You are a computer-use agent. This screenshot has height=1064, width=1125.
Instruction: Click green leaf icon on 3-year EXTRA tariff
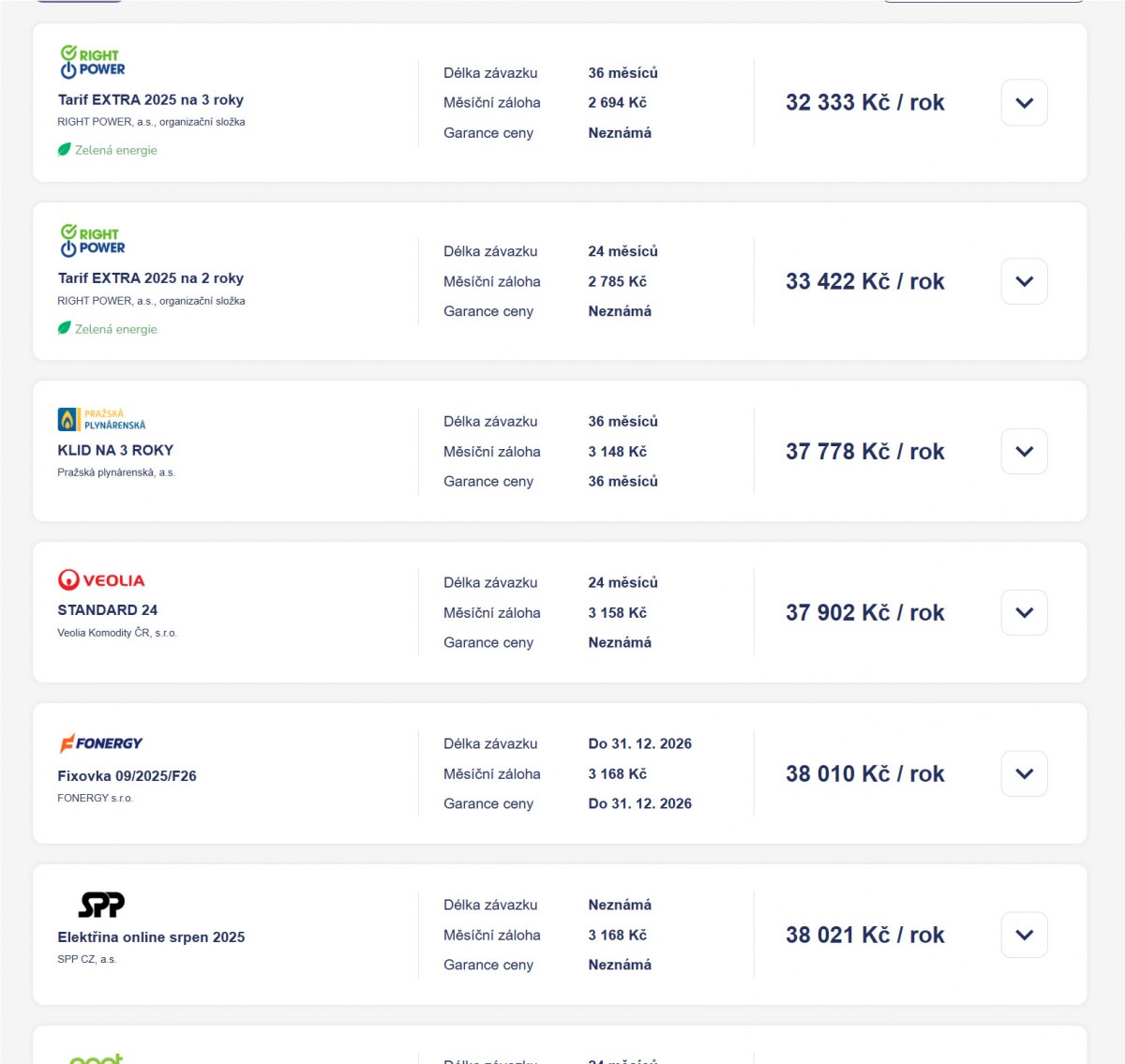[65, 150]
